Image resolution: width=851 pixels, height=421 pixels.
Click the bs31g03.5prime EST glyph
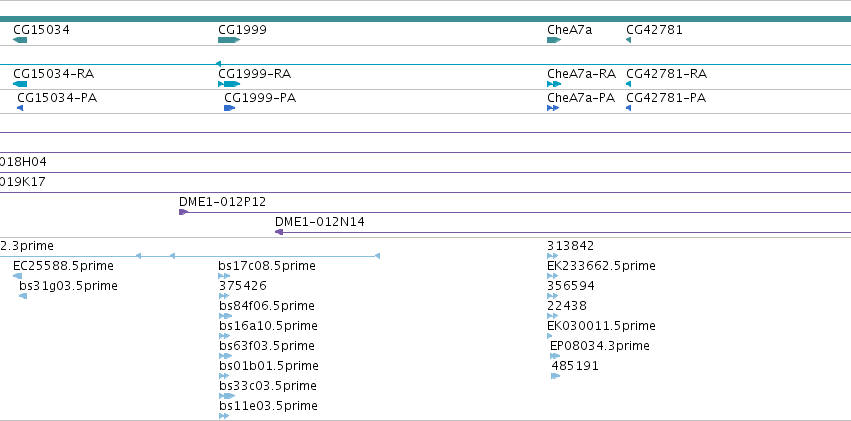23,296
